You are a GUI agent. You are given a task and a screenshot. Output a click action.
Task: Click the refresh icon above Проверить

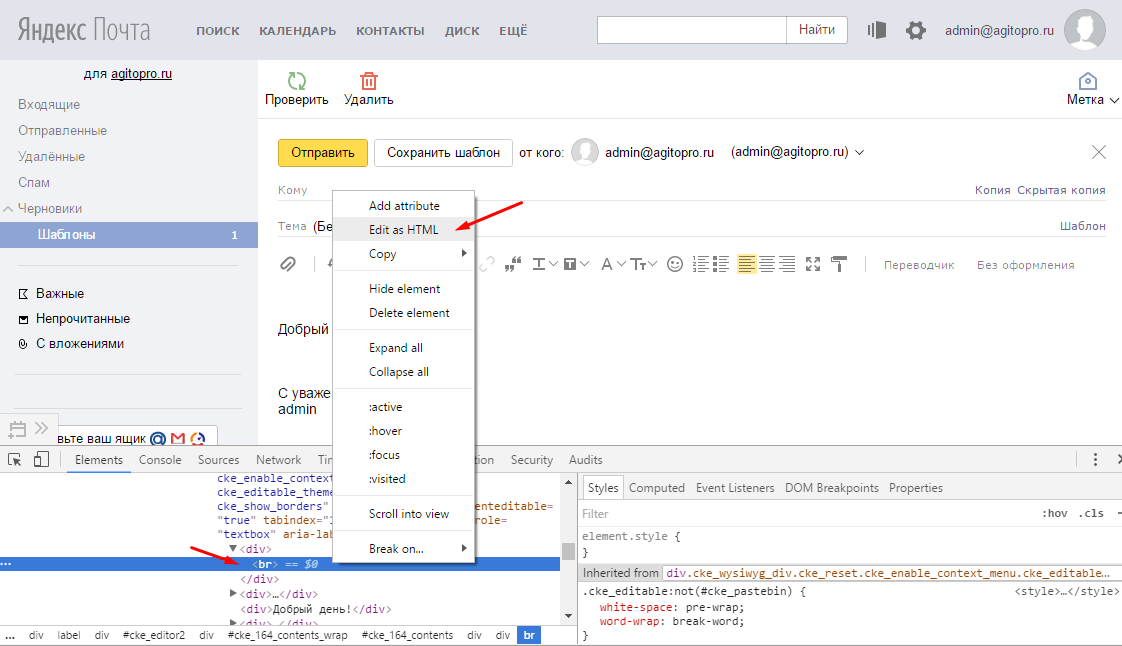(x=296, y=81)
